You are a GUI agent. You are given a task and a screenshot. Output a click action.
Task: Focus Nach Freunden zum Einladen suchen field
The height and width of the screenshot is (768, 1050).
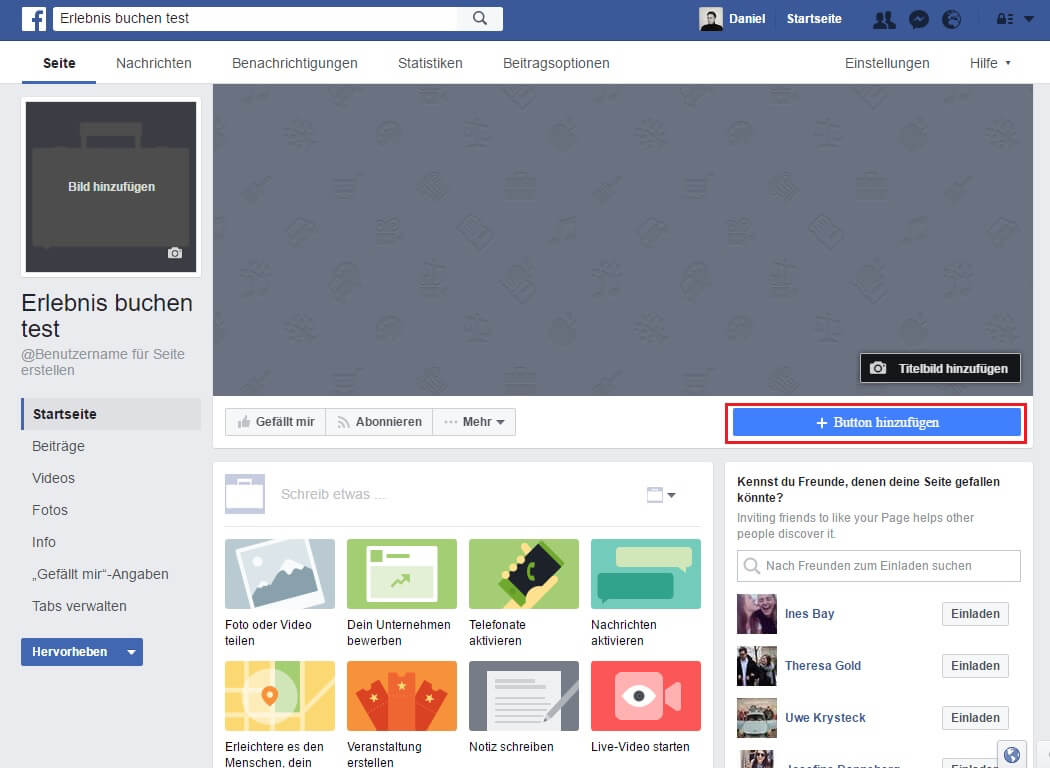pyautogui.click(x=879, y=566)
